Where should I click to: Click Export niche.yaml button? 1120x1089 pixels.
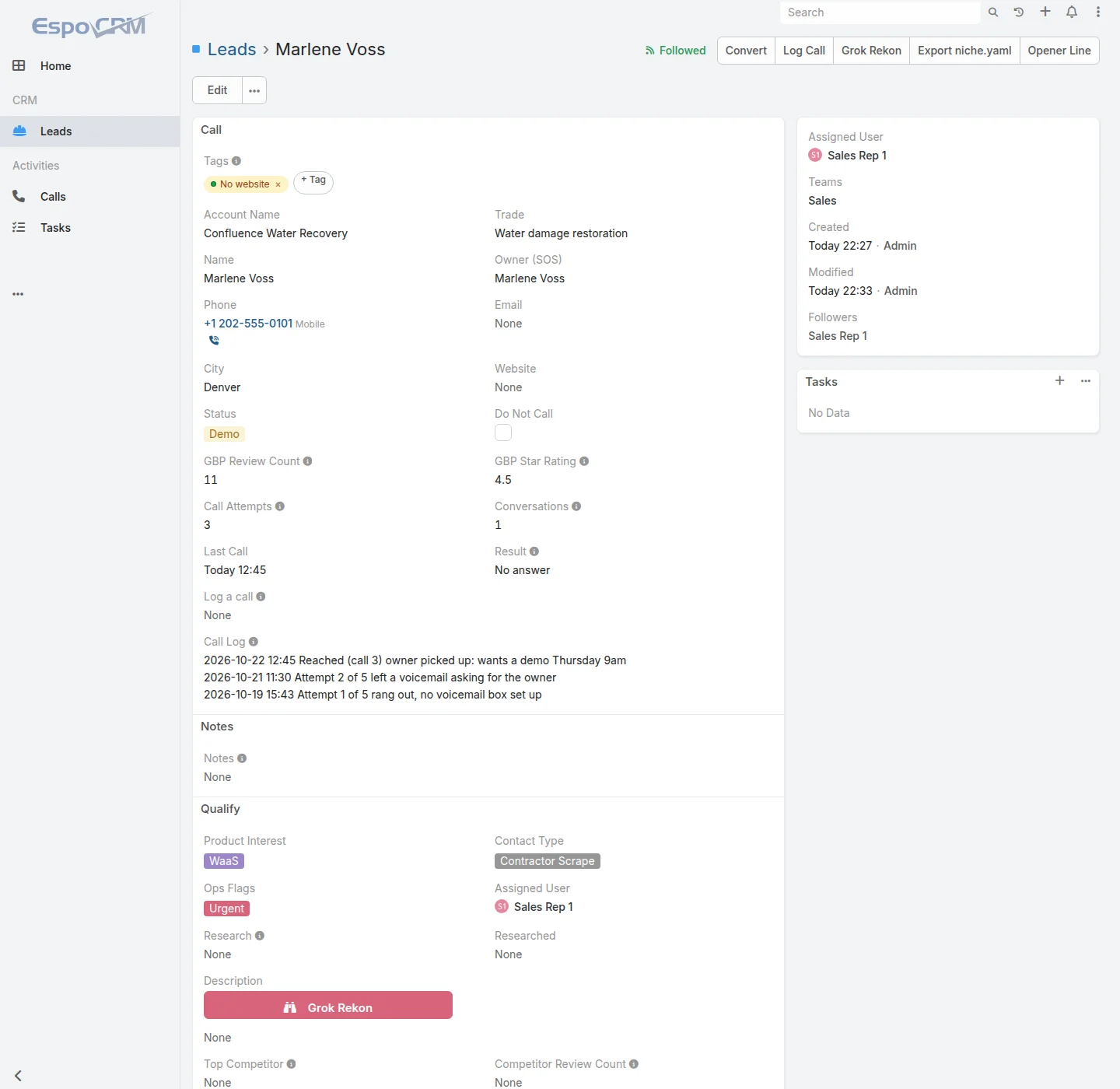point(964,51)
